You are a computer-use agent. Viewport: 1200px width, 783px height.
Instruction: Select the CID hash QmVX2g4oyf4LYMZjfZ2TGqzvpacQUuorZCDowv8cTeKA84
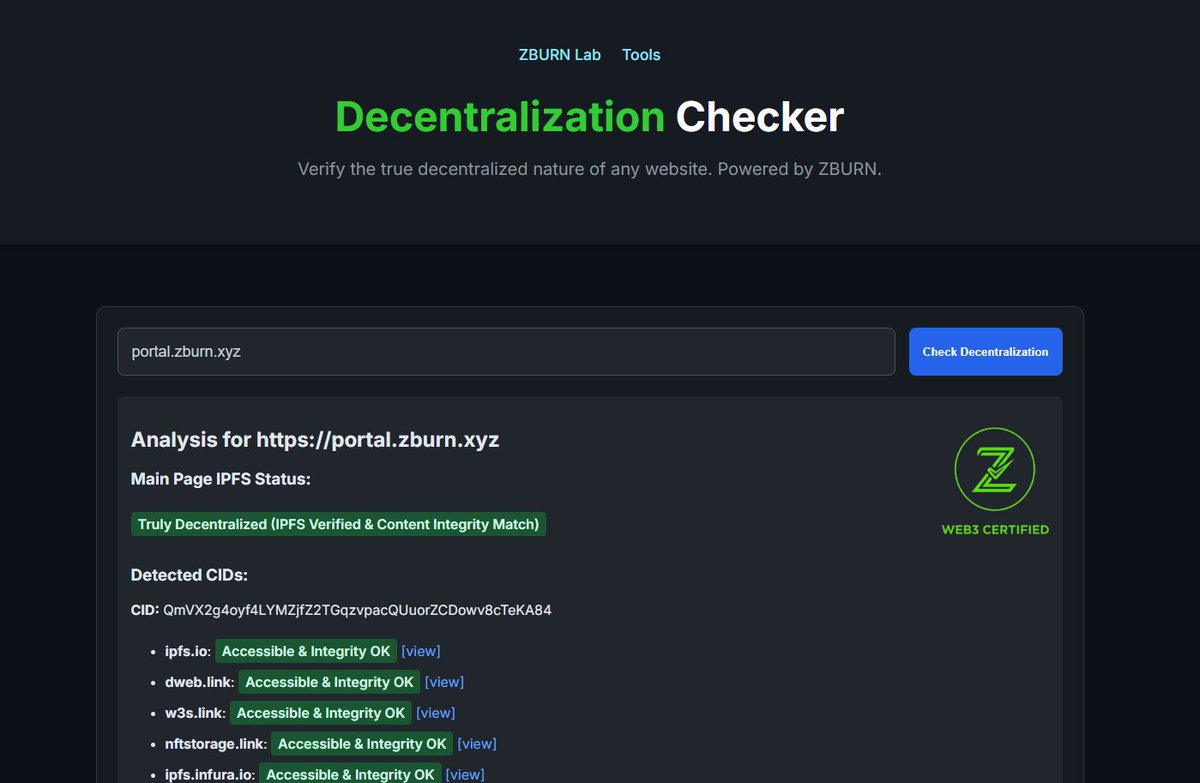click(357, 610)
